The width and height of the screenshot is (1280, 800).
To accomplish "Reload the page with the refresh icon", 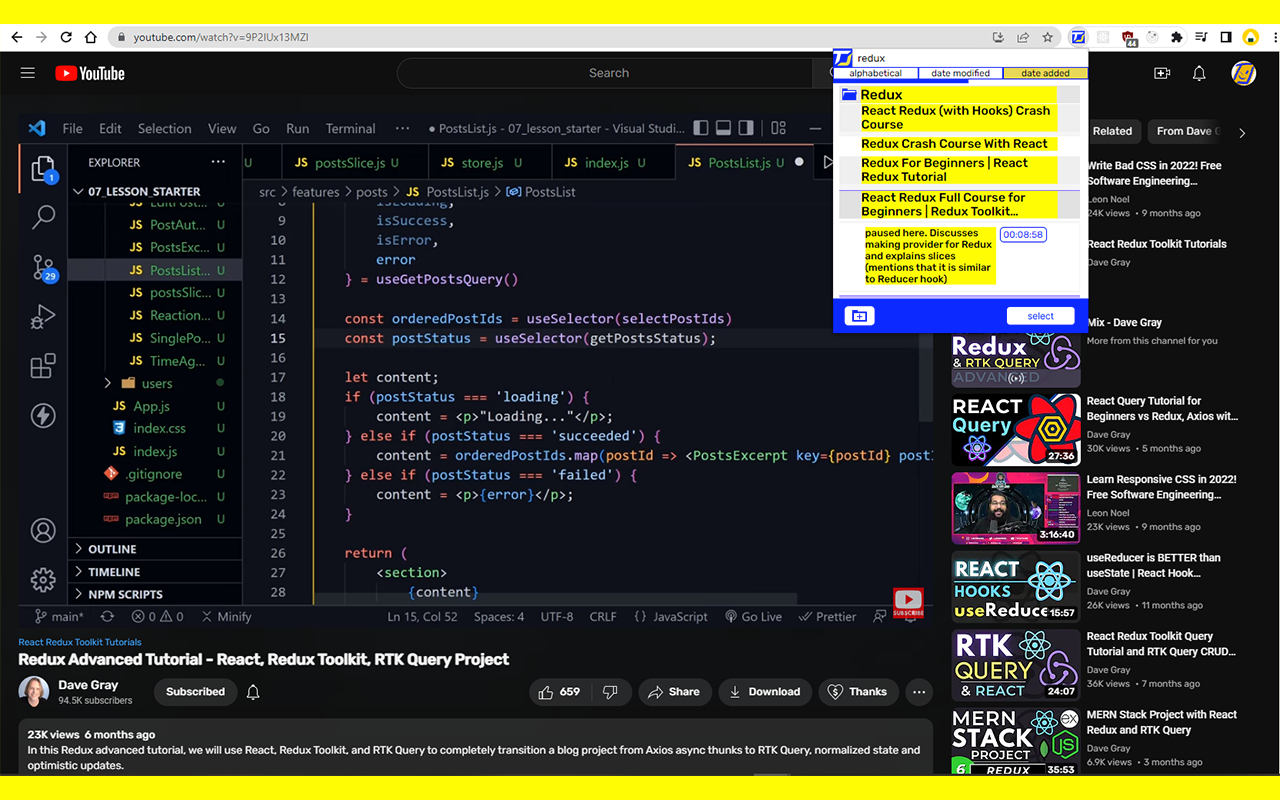I will coord(66,37).
